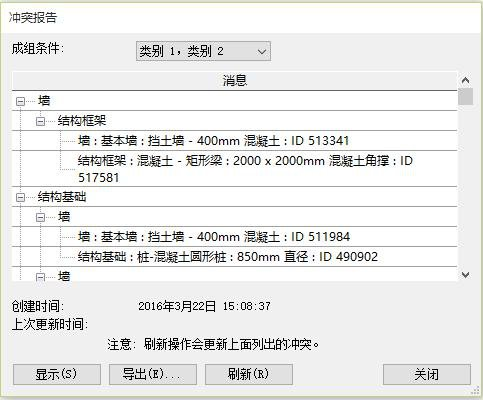Collapse the 结构框架 sub-node
Viewport: 483px width, 400px height.
(40, 121)
